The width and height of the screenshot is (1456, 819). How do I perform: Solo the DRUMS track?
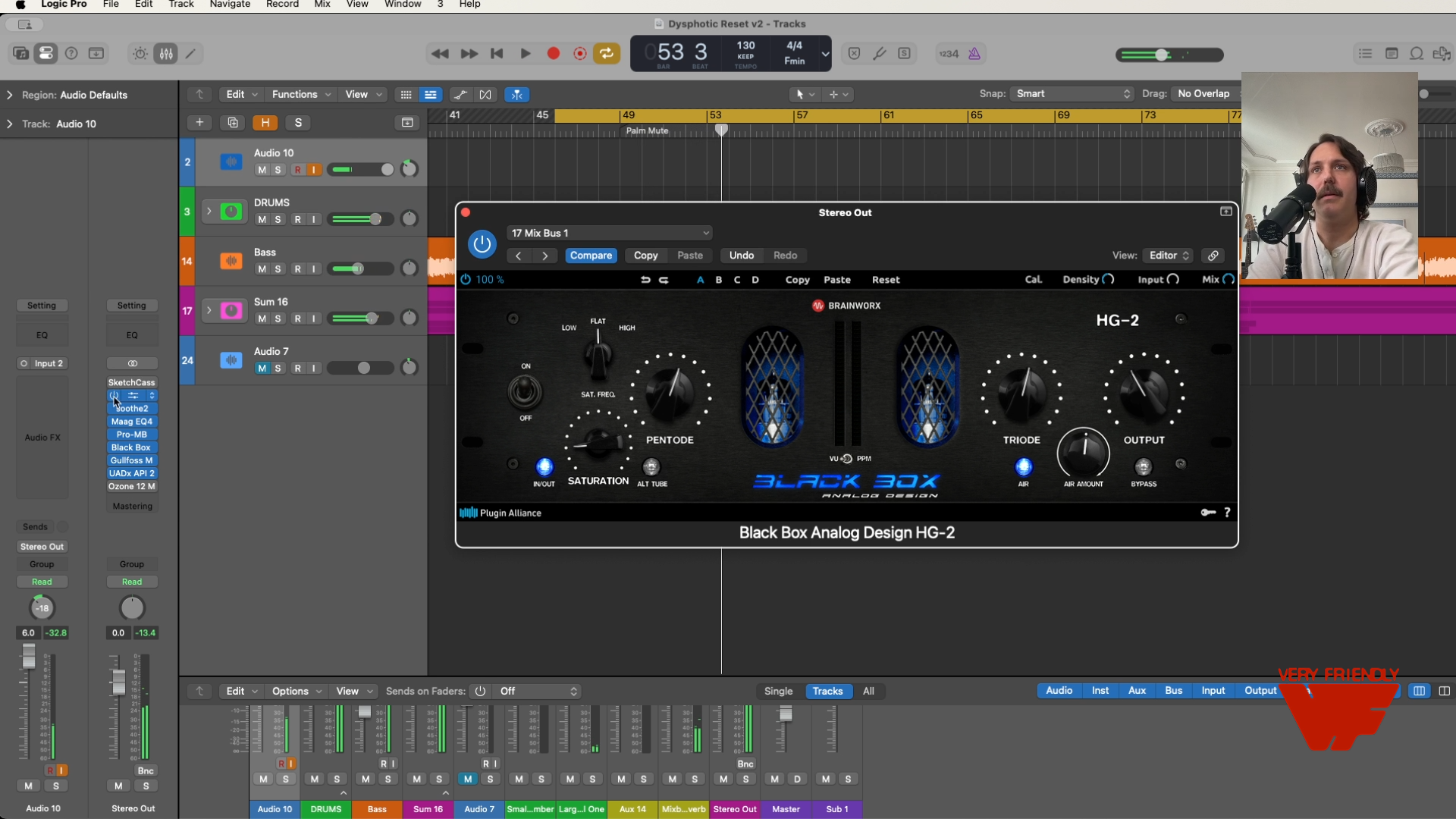point(278,220)
